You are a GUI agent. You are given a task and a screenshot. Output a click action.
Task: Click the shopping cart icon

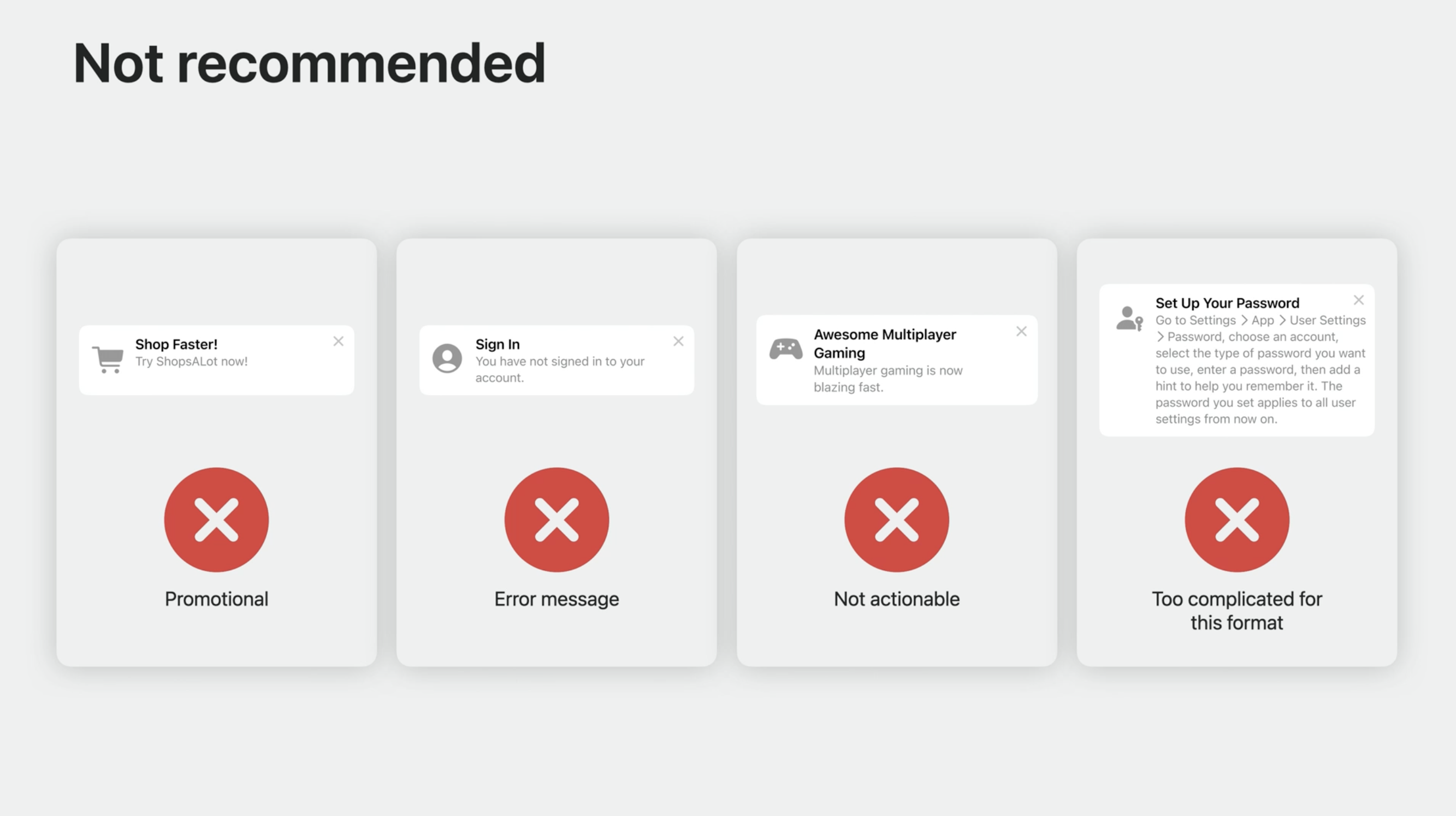(108, 359)
